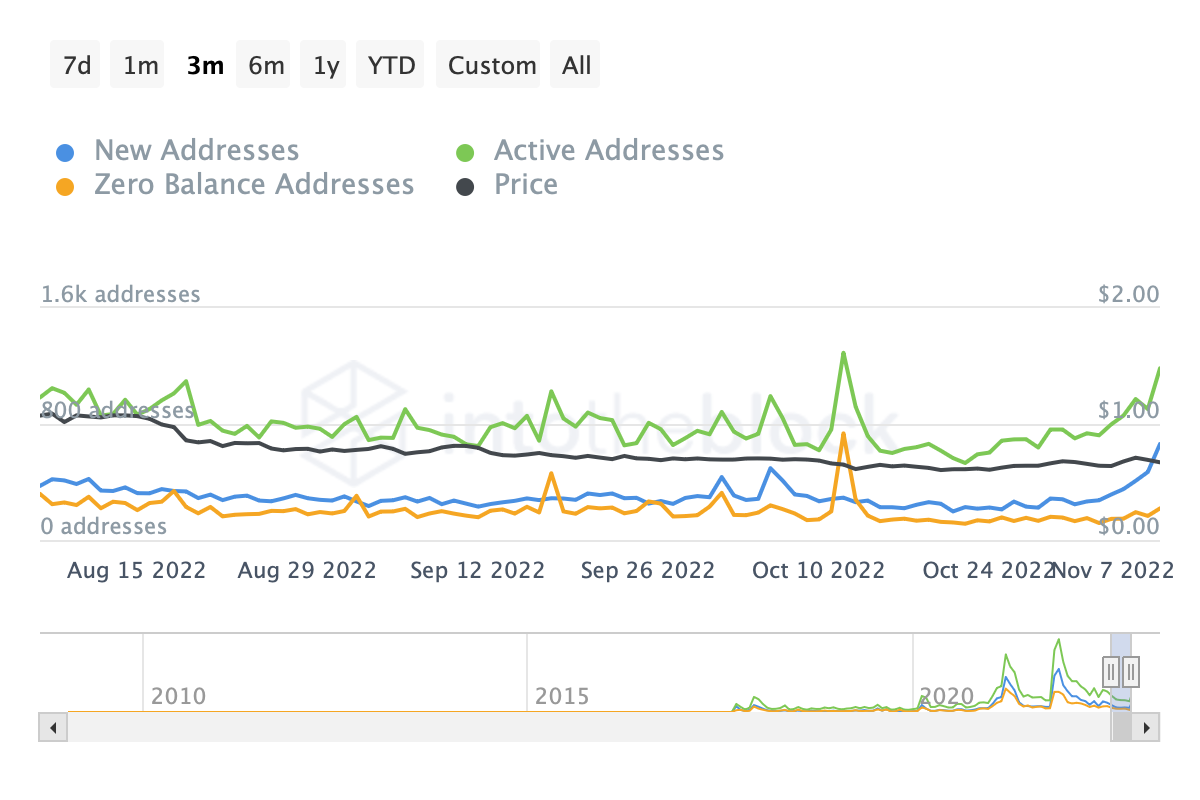
Task: Click the 2015 area in navigator timeline
Action: click(563, 696)
